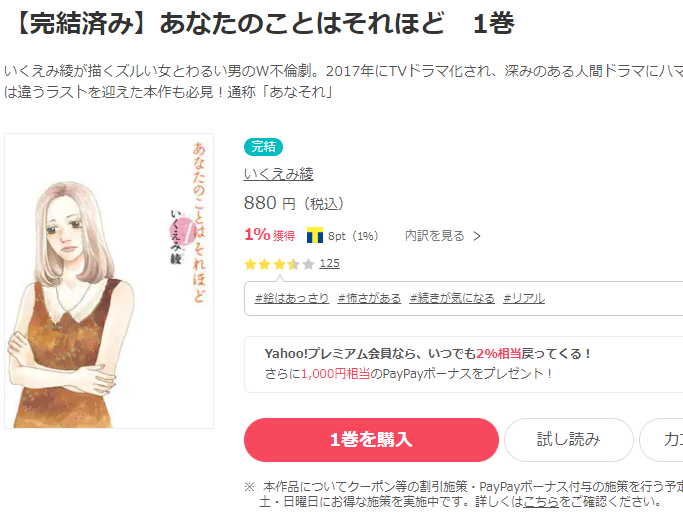
Task: Select the #怖さがある tag
Action: [369, 298]
